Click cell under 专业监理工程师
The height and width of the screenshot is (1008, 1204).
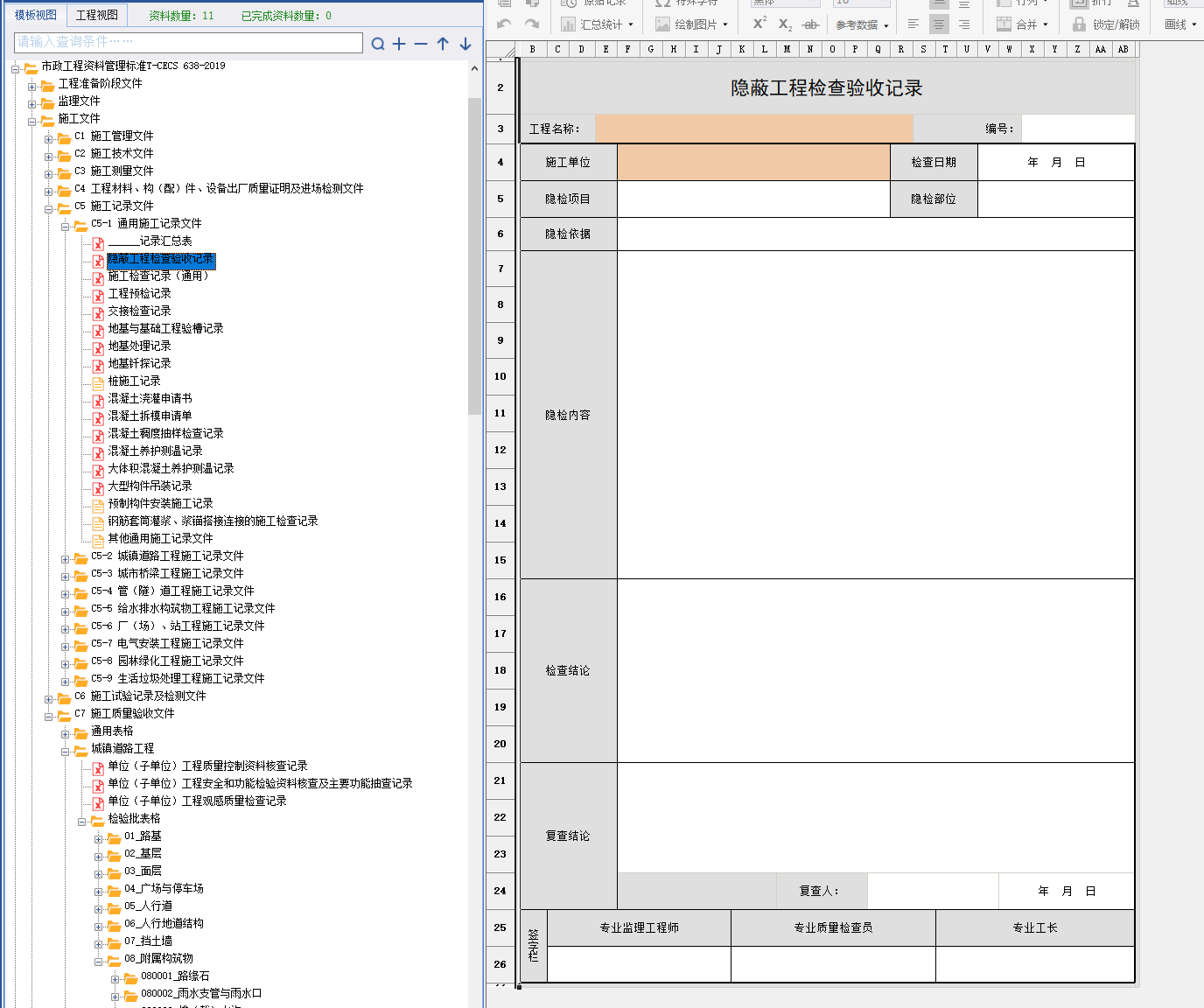[x=639, y=964]
